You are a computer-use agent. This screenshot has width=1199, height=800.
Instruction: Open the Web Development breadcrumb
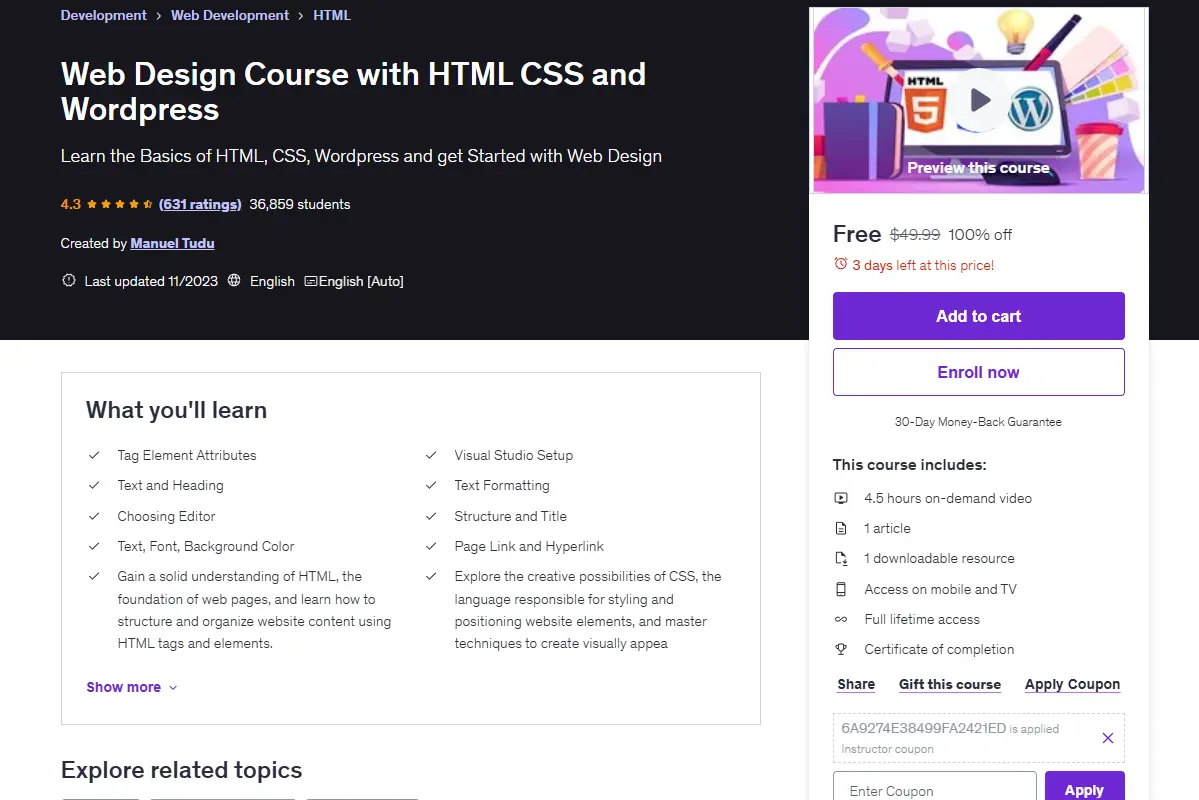click(229, 15)
